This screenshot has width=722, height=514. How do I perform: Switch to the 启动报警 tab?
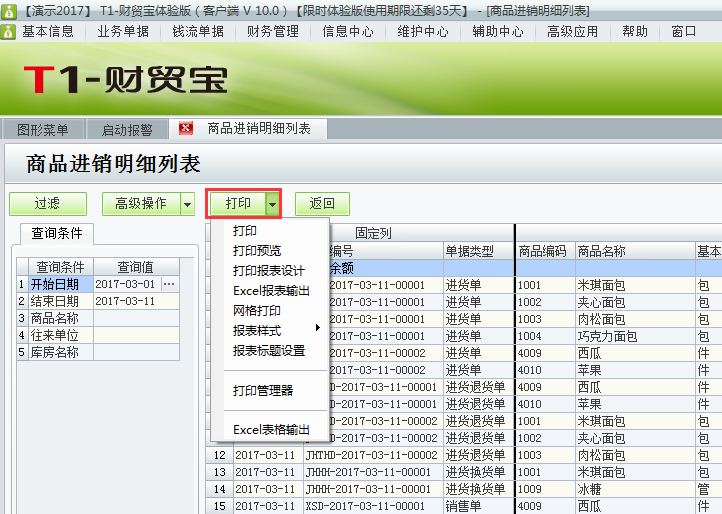[x=127, y=129]
